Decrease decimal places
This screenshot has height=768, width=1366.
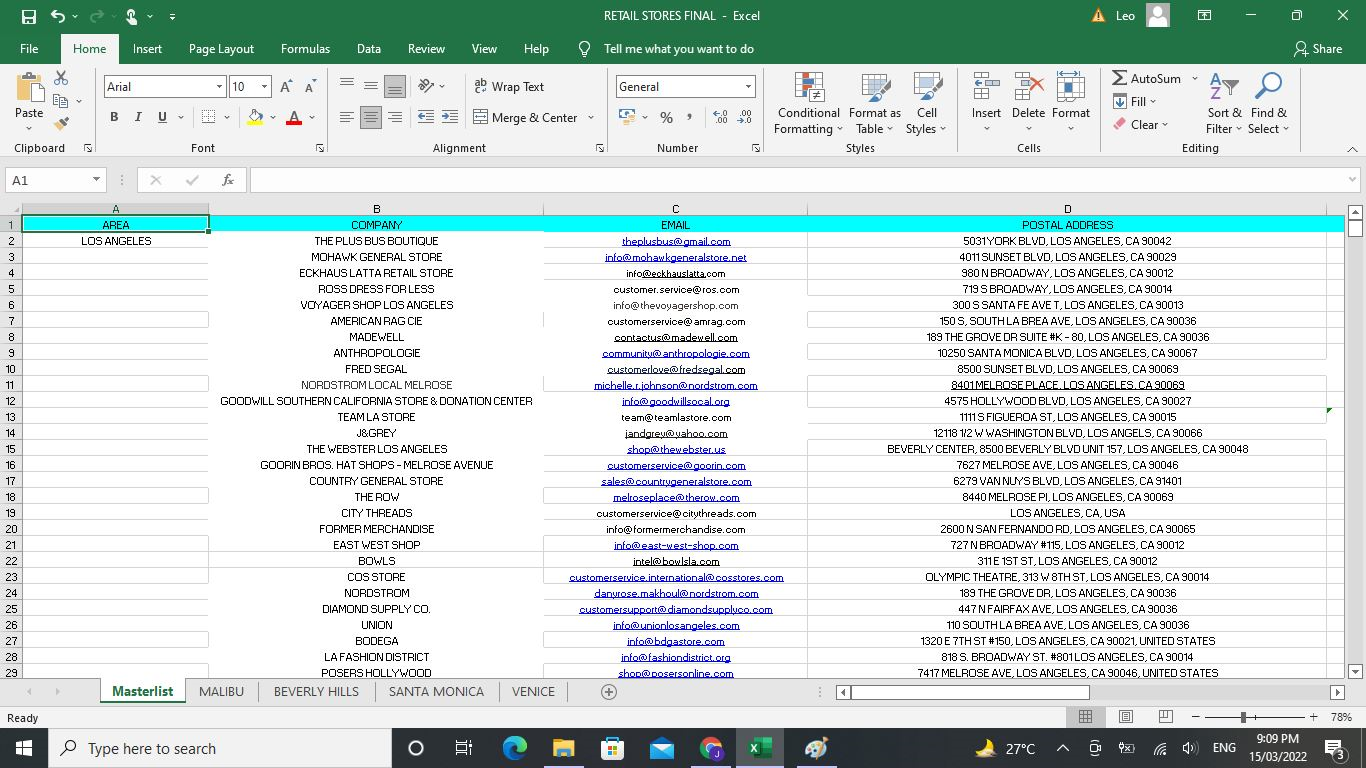click(x=744, y=117)
